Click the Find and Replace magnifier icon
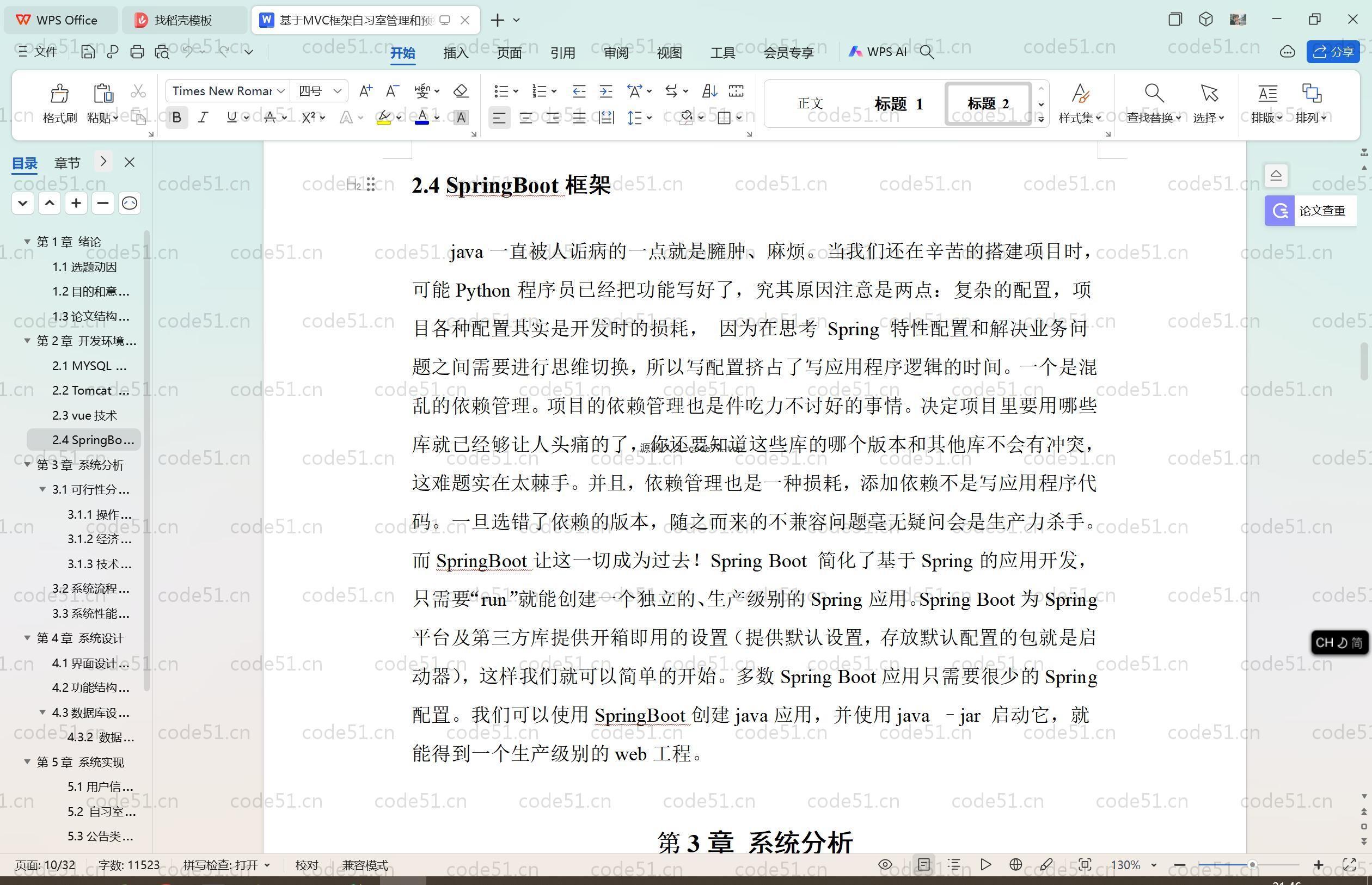Image resolution: width=1372 pixels, height=885 pixels. click(1154, 93)
